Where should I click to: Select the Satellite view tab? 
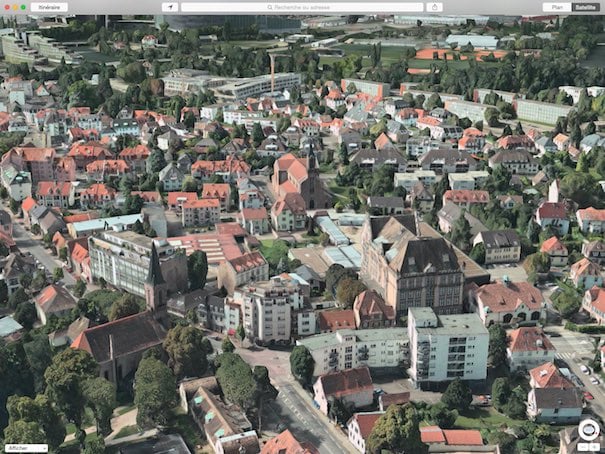point(586,7)
